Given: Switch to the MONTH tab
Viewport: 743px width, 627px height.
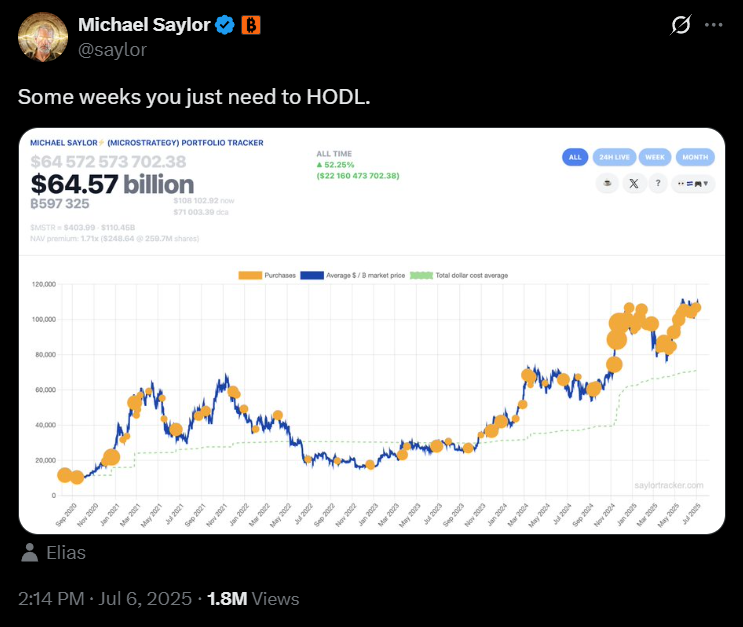Looking at the screenshot, I should point(695,157).
